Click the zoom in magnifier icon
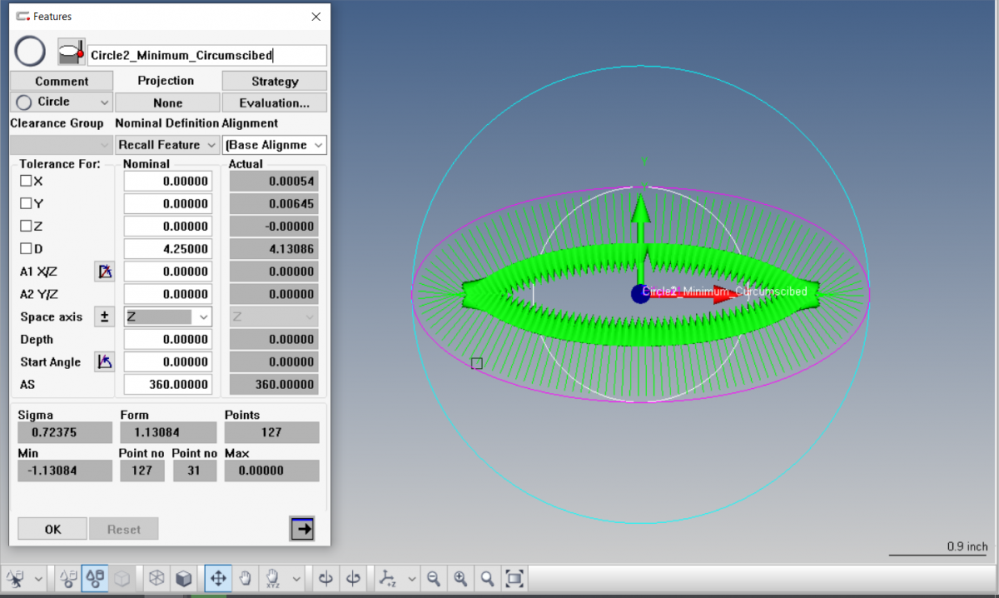 coord(460,578)
